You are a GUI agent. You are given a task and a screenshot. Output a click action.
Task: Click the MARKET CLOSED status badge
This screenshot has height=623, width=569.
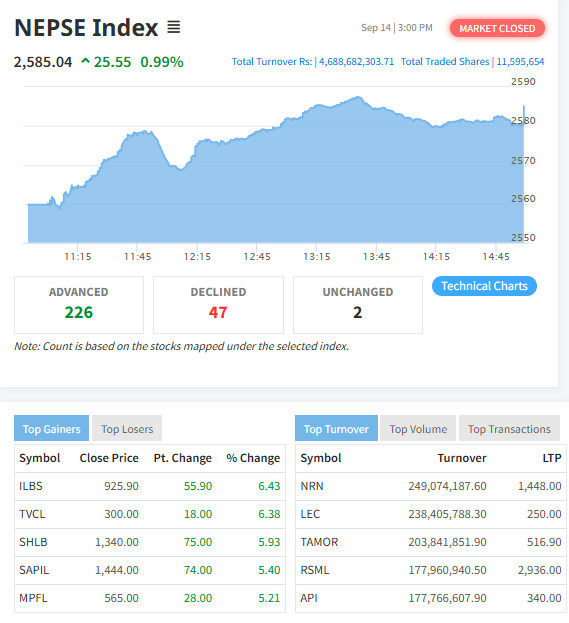point(497,29)
